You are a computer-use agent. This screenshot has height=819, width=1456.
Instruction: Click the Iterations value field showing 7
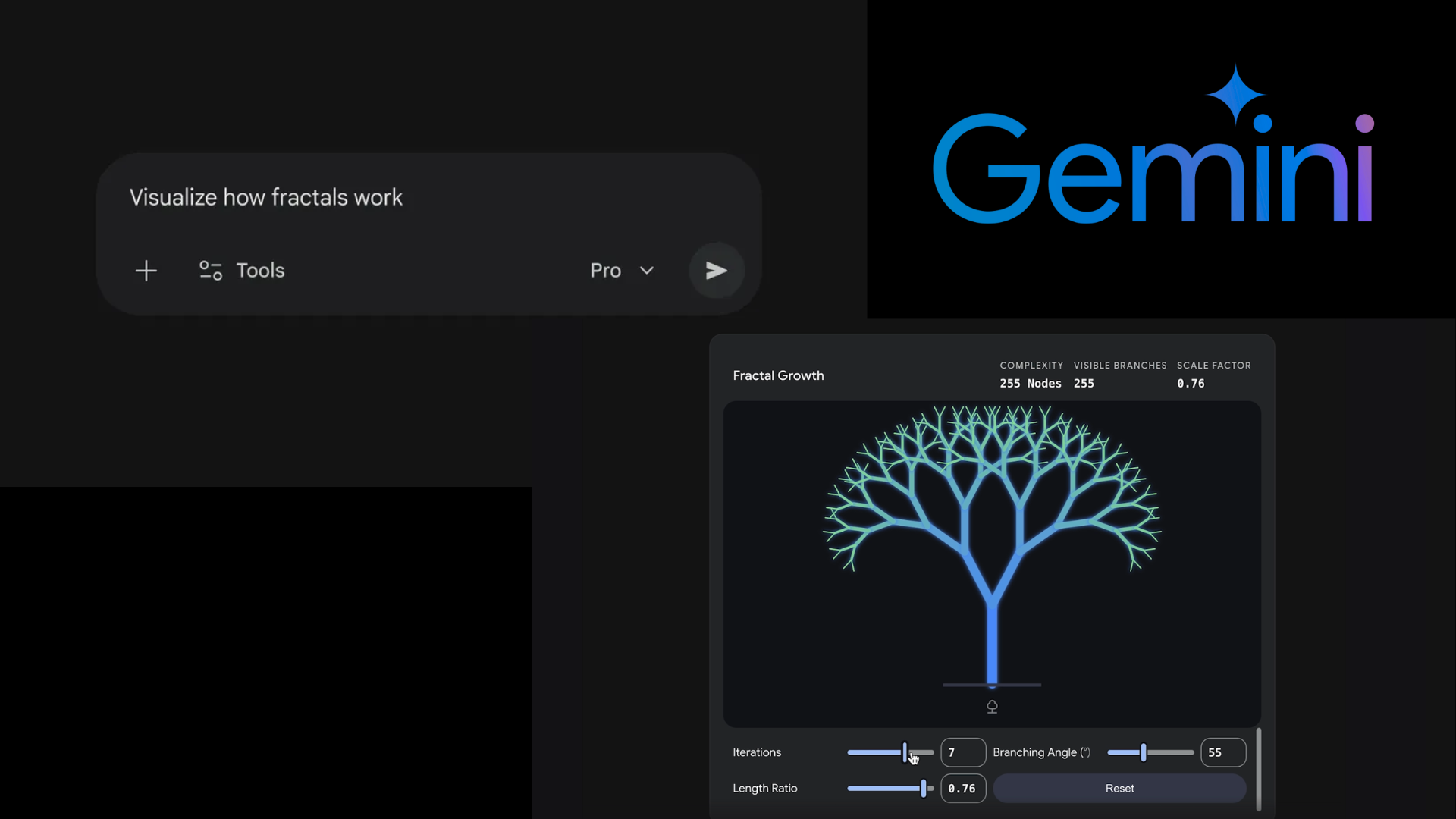(x=963, y=752)
